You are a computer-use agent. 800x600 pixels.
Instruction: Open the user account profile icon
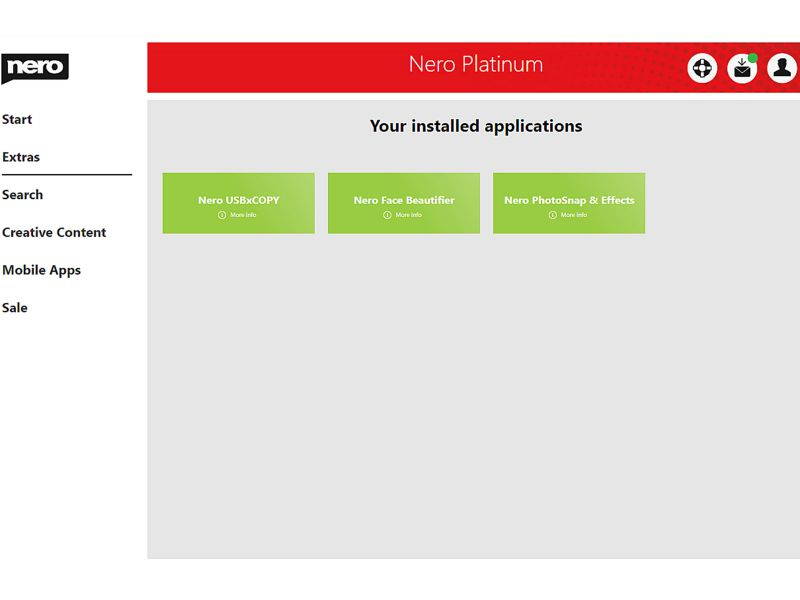coord(781,68)
